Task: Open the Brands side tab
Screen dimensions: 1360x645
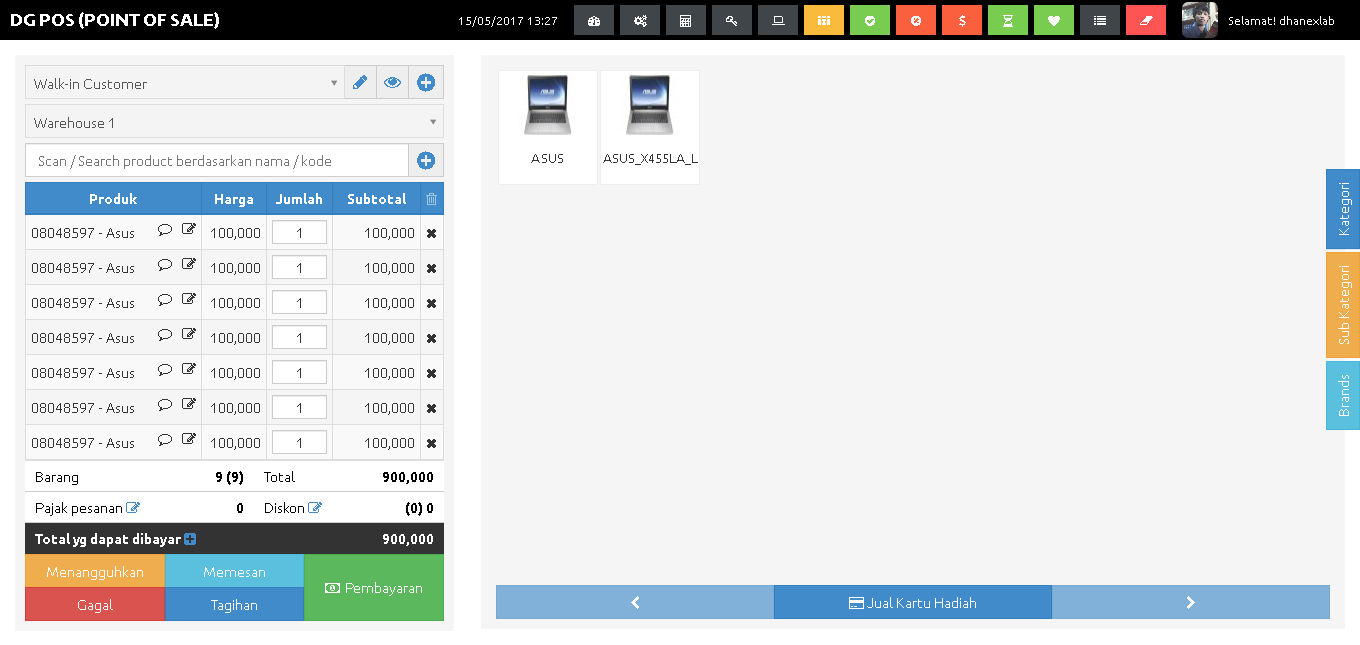Action: pyautogui.click(x=1343, y=395)
